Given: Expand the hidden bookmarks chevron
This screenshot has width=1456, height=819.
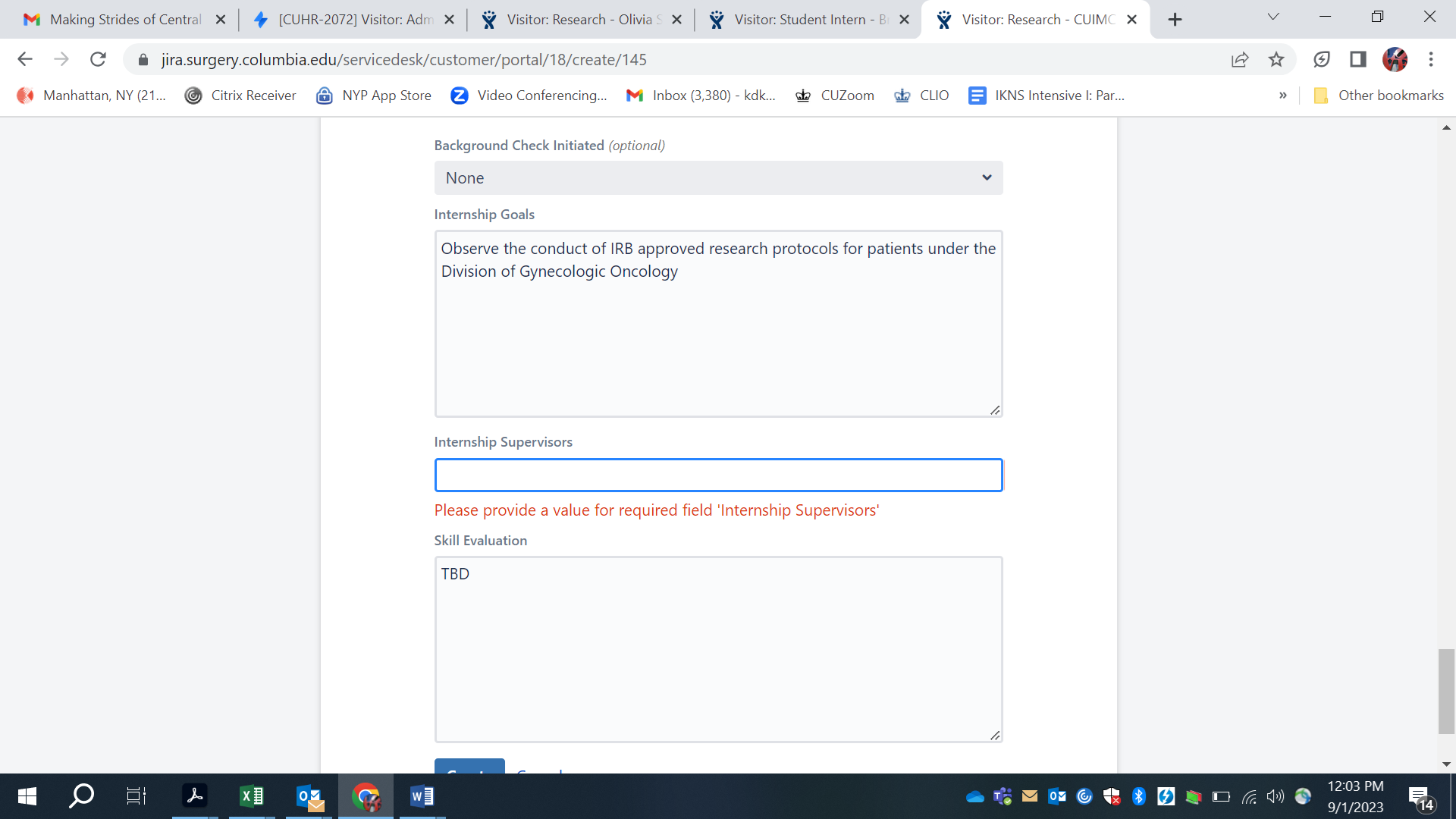Looking at the screenshot, I should tap(1283, 96).
